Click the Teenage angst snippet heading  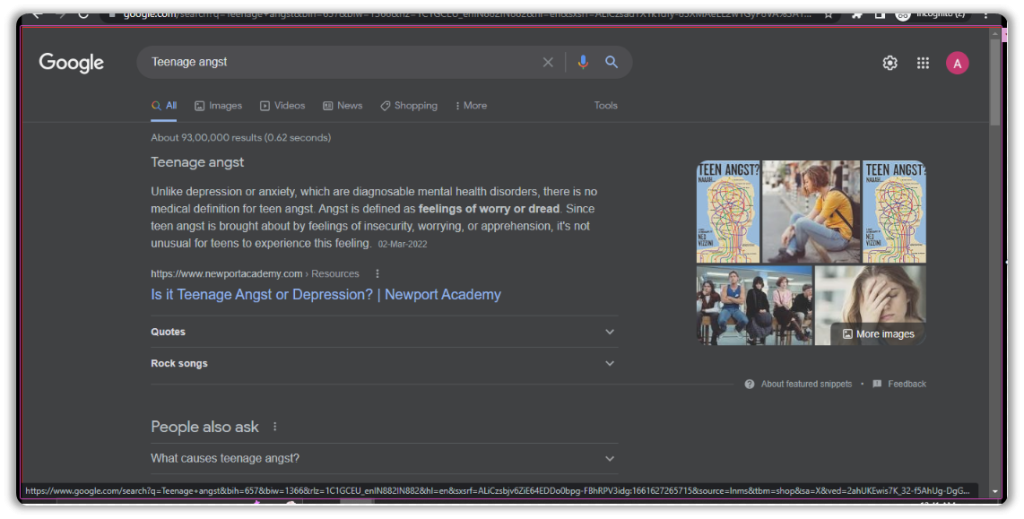click(x=197, y=162)
